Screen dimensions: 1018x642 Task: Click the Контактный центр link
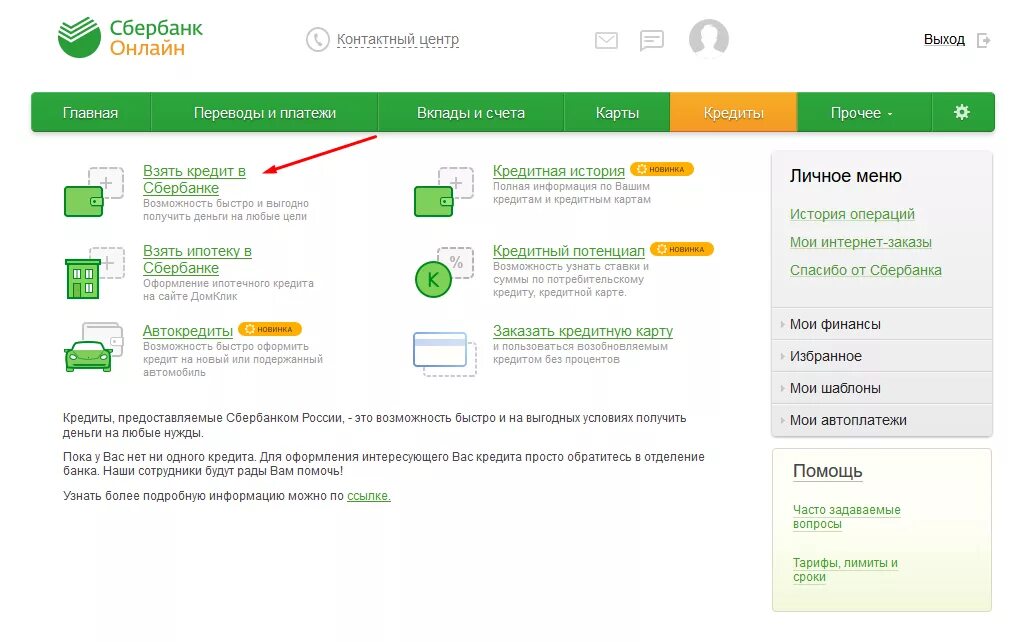[397, 40]
